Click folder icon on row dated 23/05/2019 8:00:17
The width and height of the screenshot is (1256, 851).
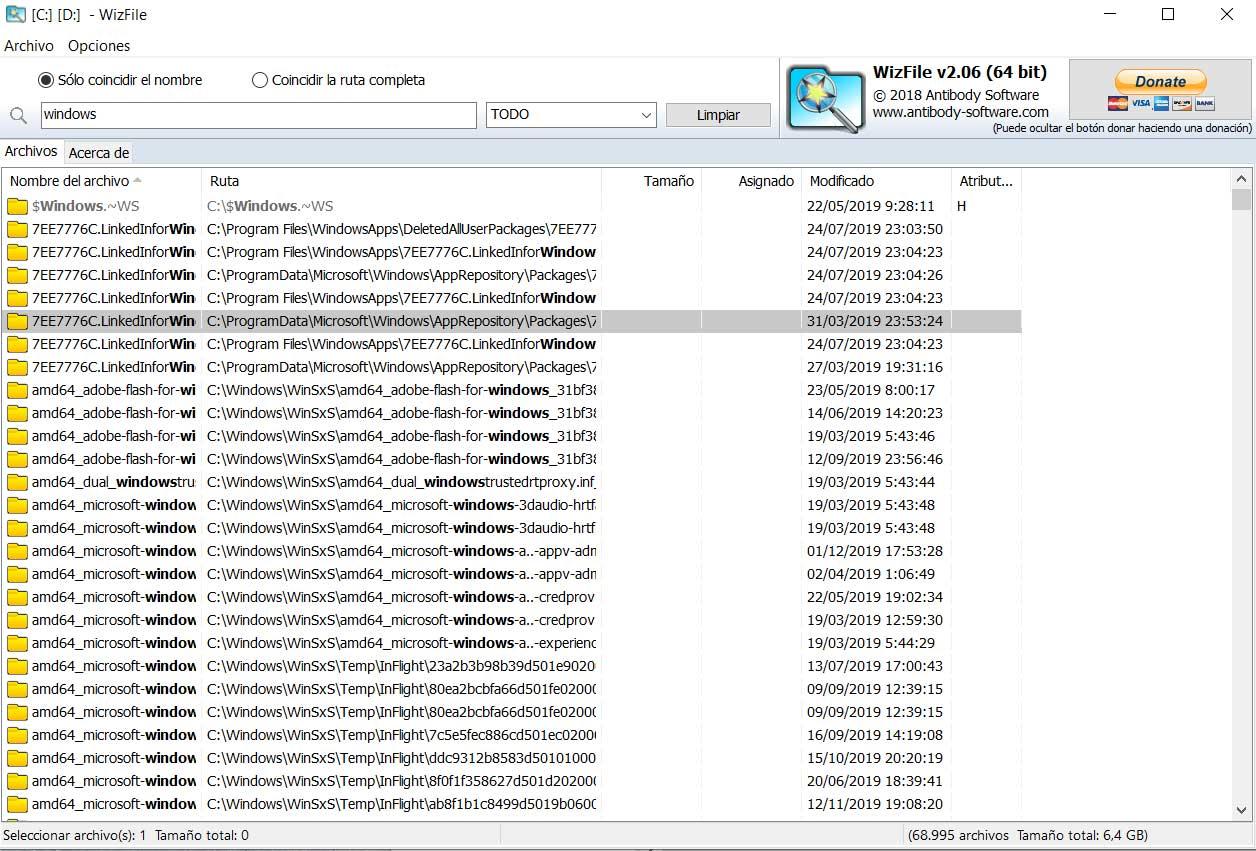tap(17, 390)
